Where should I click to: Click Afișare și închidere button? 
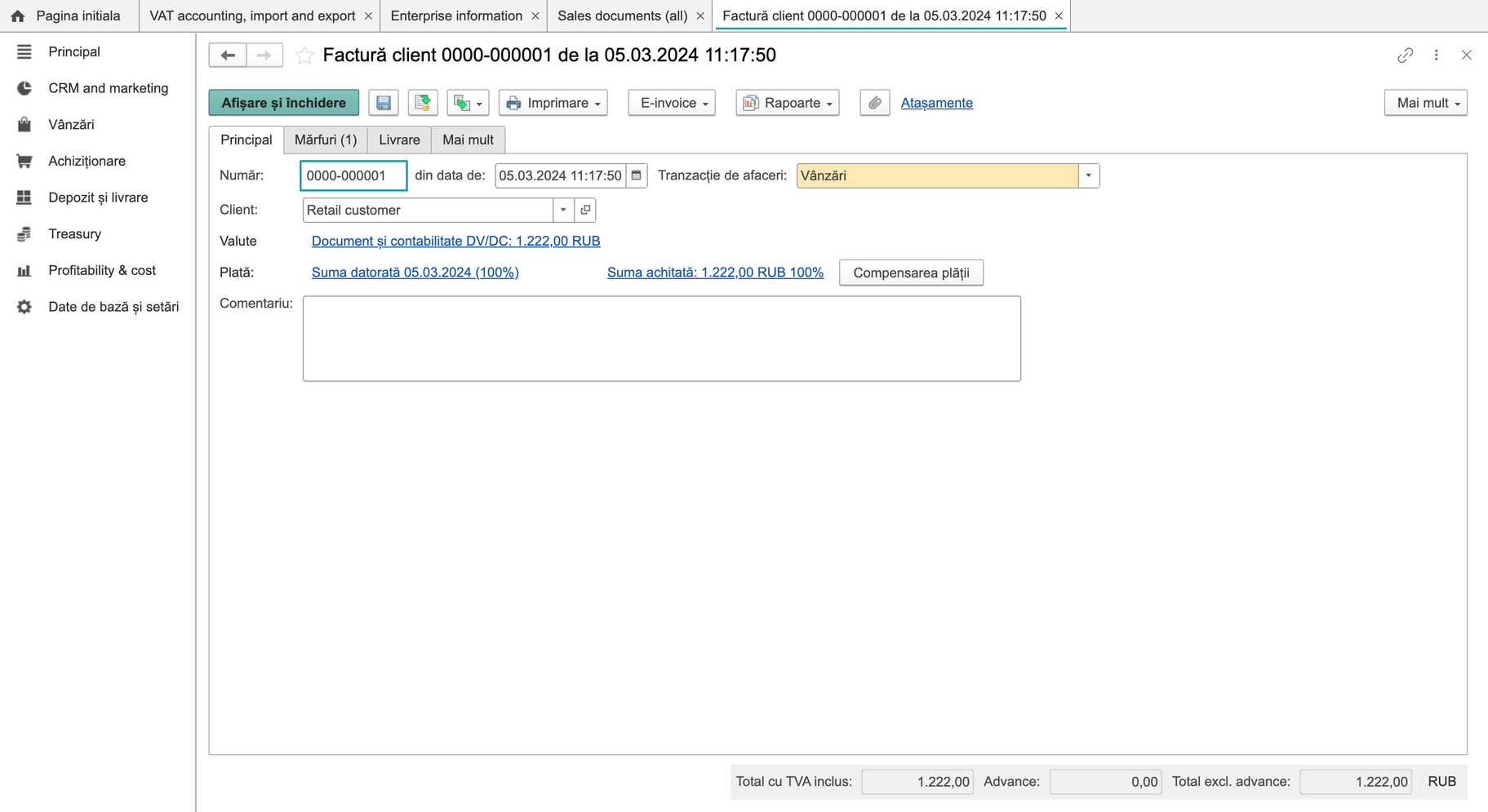click(x=283, y=103)
